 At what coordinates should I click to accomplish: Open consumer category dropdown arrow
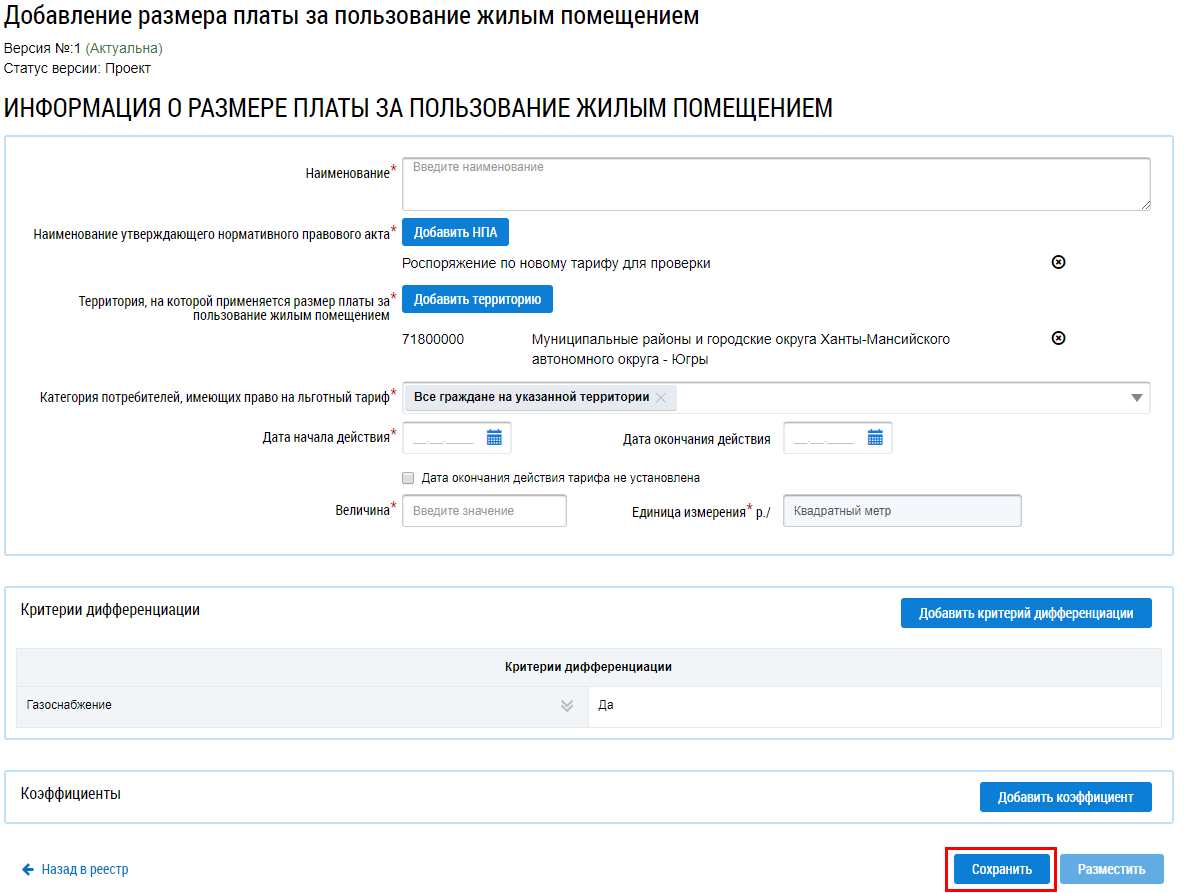pos(1136,397)
